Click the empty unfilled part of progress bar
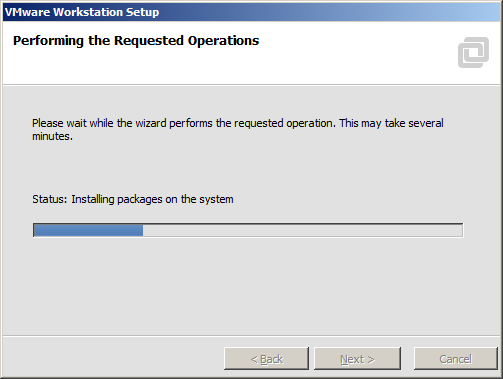 pyautogui.click(x=303, y=230)
